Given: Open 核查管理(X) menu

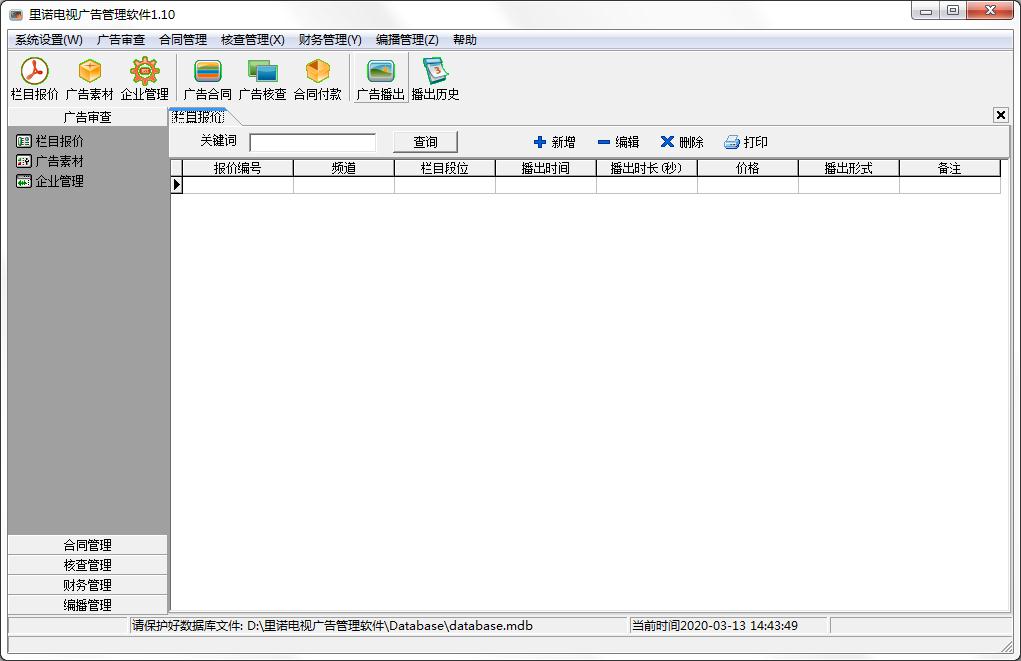Looking at the screenshot, I should tap(253, 40).
